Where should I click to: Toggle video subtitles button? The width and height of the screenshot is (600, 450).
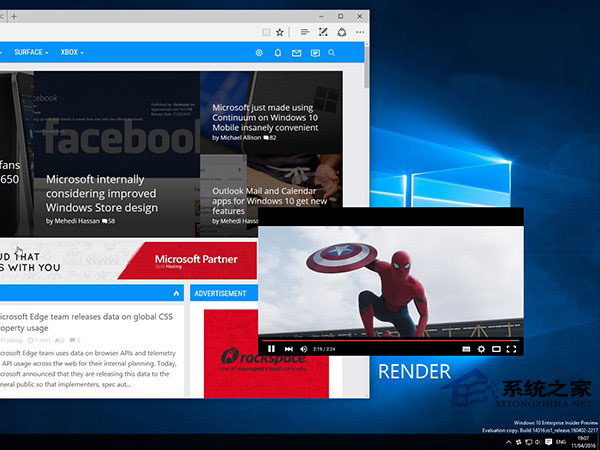466,349
